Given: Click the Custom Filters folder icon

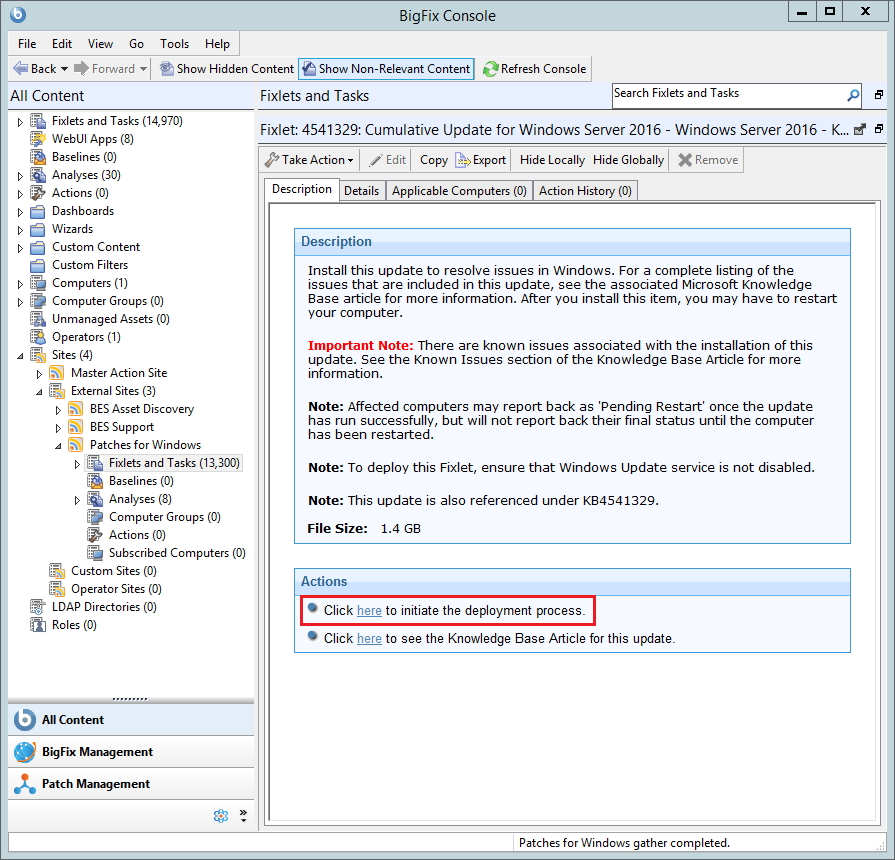Looking at the screenshot, I should pos(38,265).
